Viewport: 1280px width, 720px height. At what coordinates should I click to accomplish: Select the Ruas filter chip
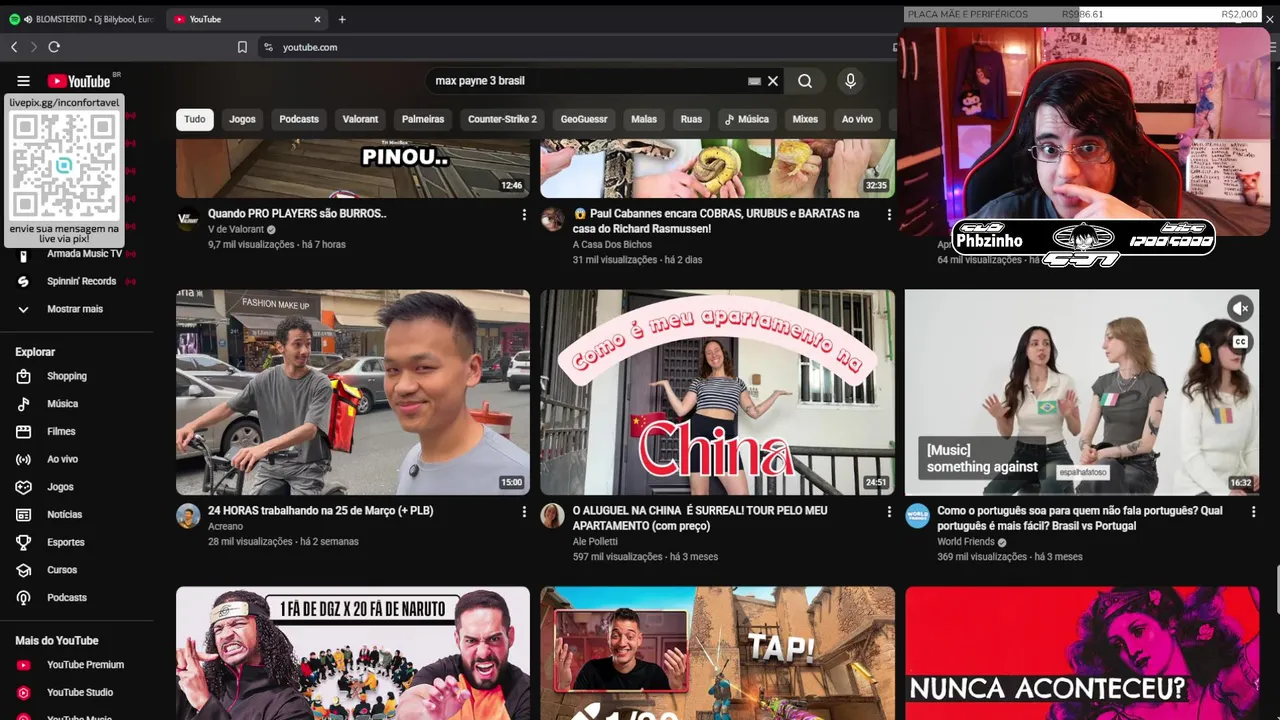pyautogui.click(x=691, y=119)
